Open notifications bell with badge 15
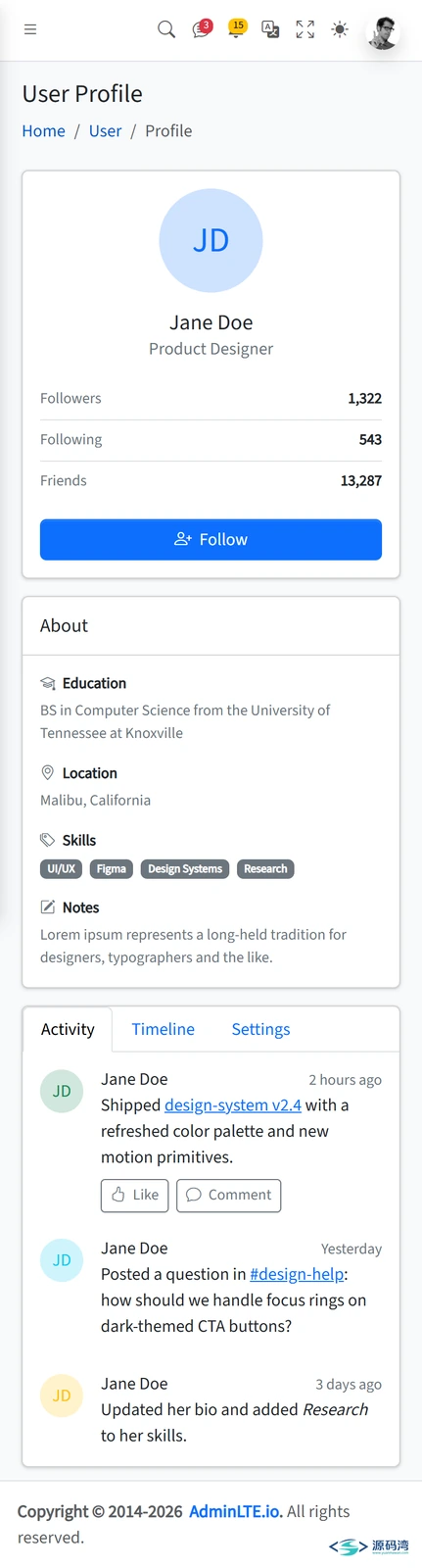The width and height of the screenshot is (422, 1568). 236,28
